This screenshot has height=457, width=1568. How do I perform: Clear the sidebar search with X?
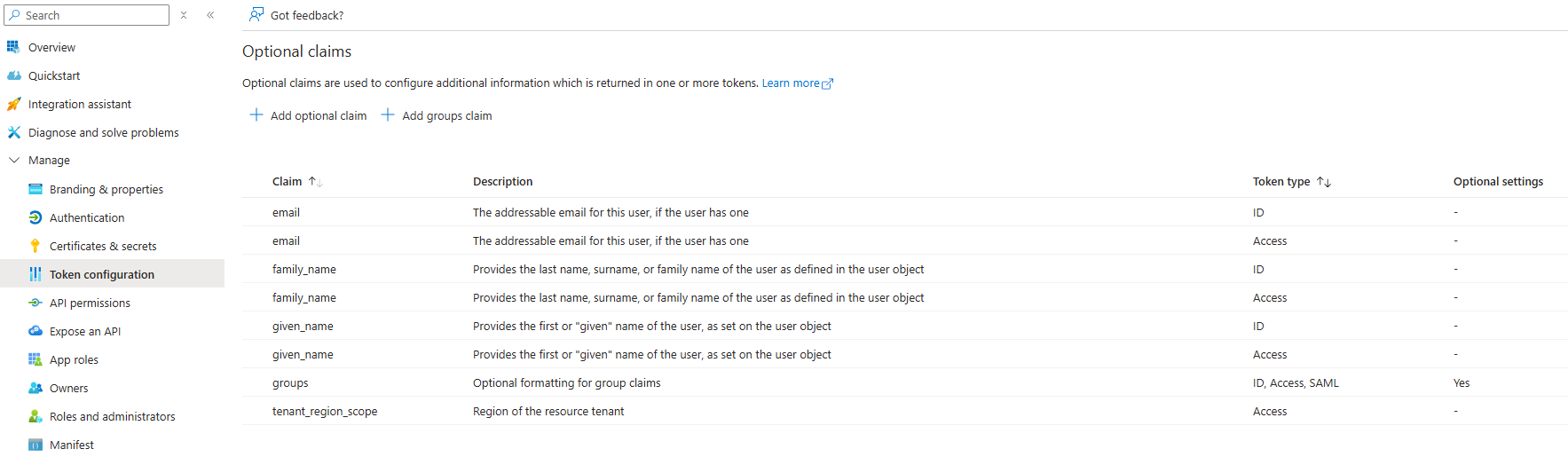pyautogui.click(x=184, y=15)
